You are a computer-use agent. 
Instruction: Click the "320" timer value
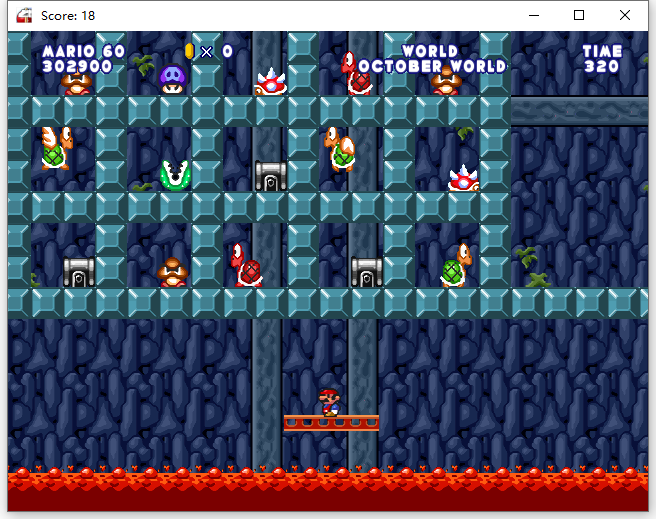(602, 66)
